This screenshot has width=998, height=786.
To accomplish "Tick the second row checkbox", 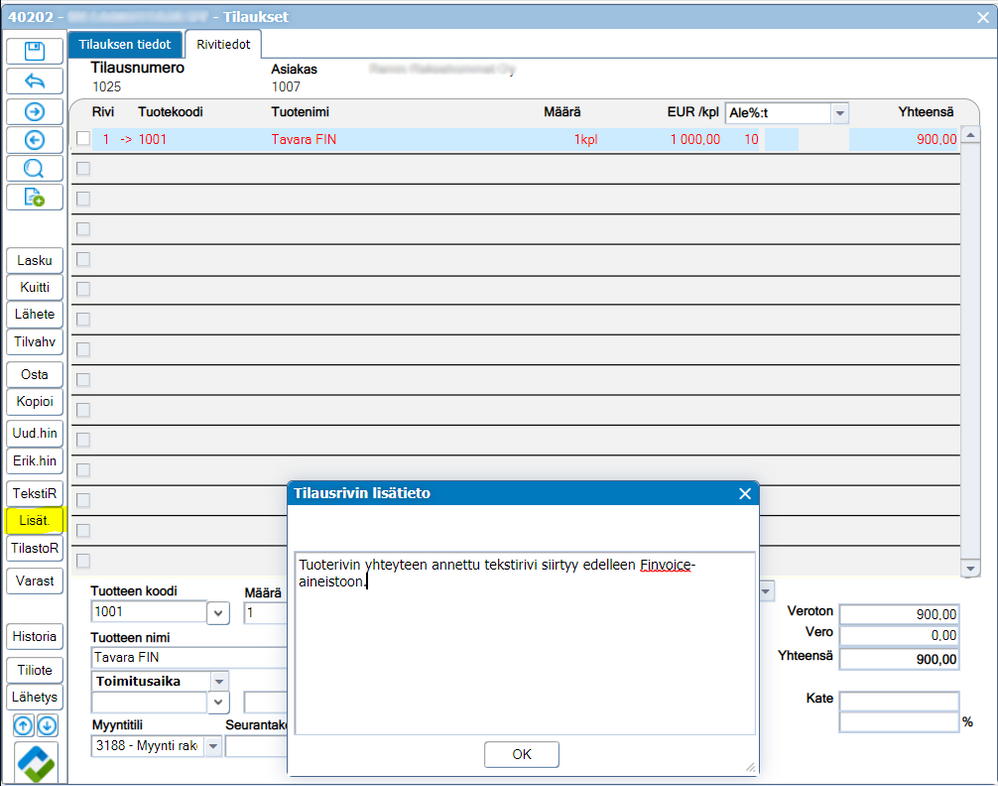I will click(x=83, y=169).
